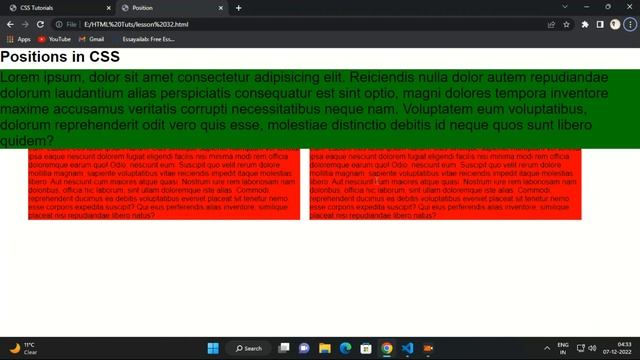Viewport: 640px width, 360px height.
Task: Reload the current page
Action: 40,24
